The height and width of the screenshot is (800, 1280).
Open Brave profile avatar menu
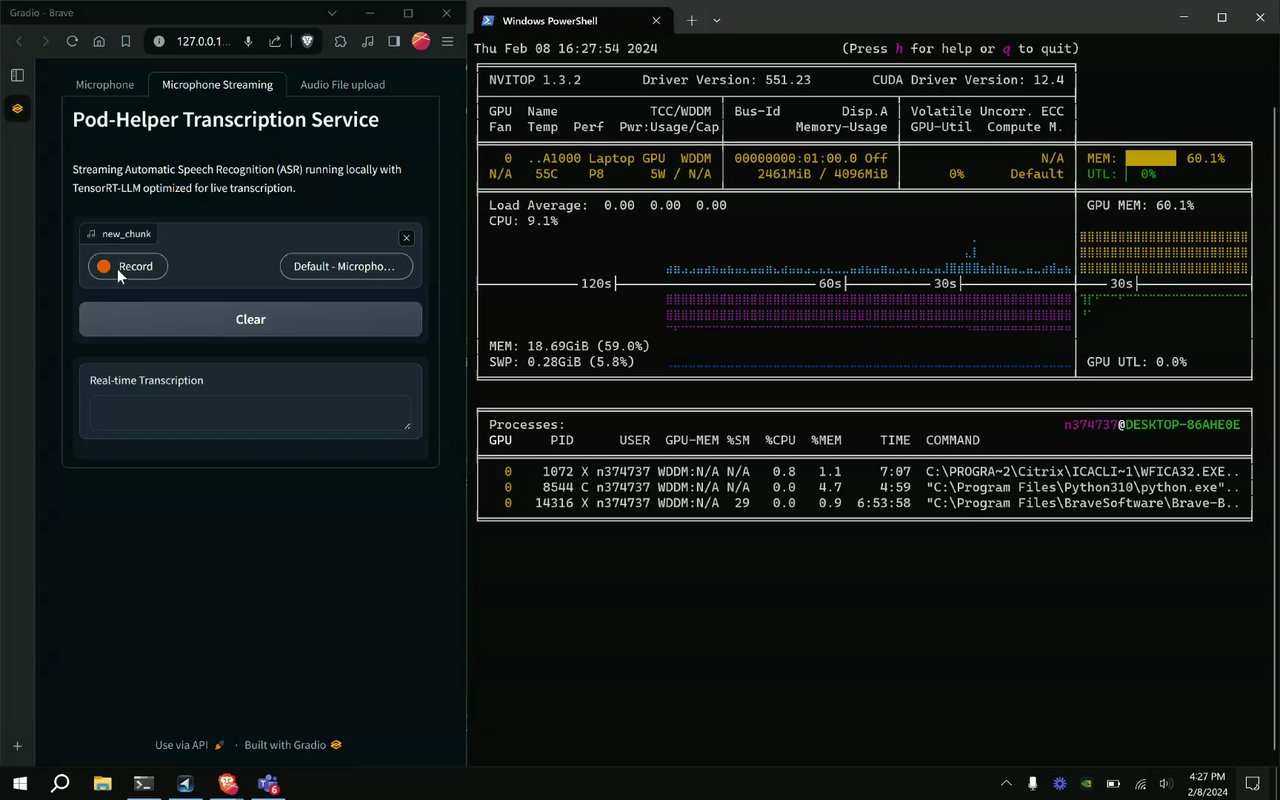point(421,42)
